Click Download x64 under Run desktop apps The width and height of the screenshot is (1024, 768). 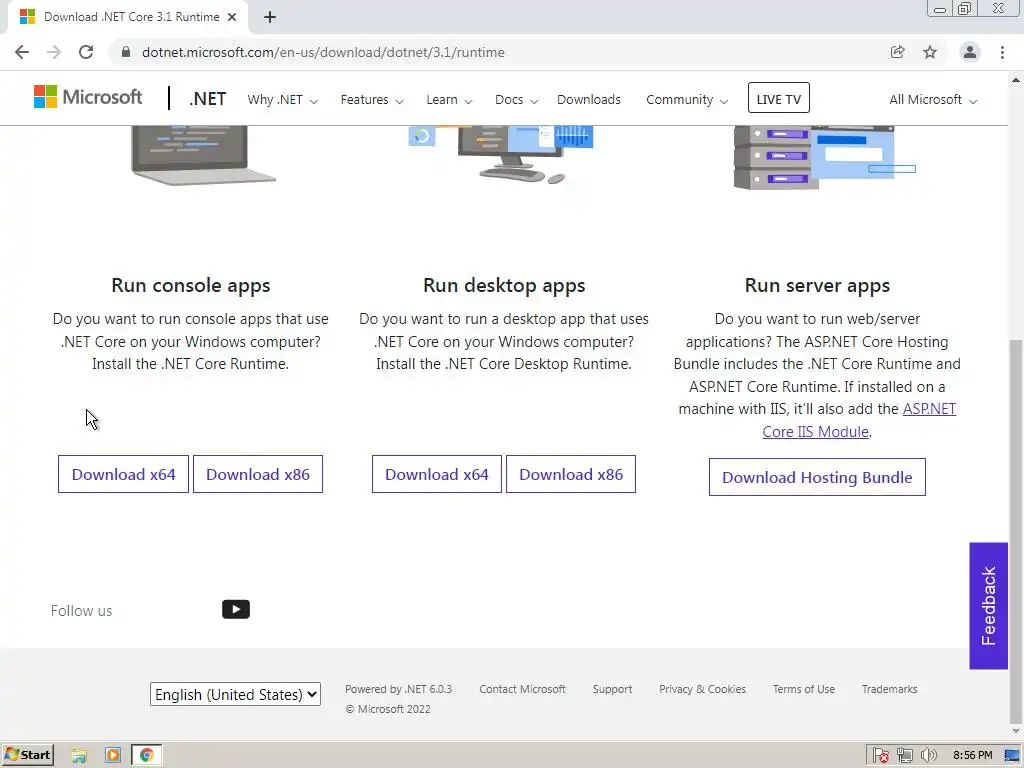436,474
